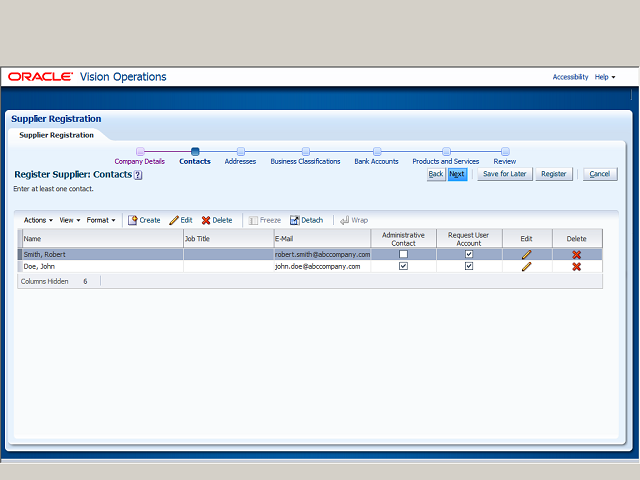Click the Contacts train step marker

pos(195,151)
